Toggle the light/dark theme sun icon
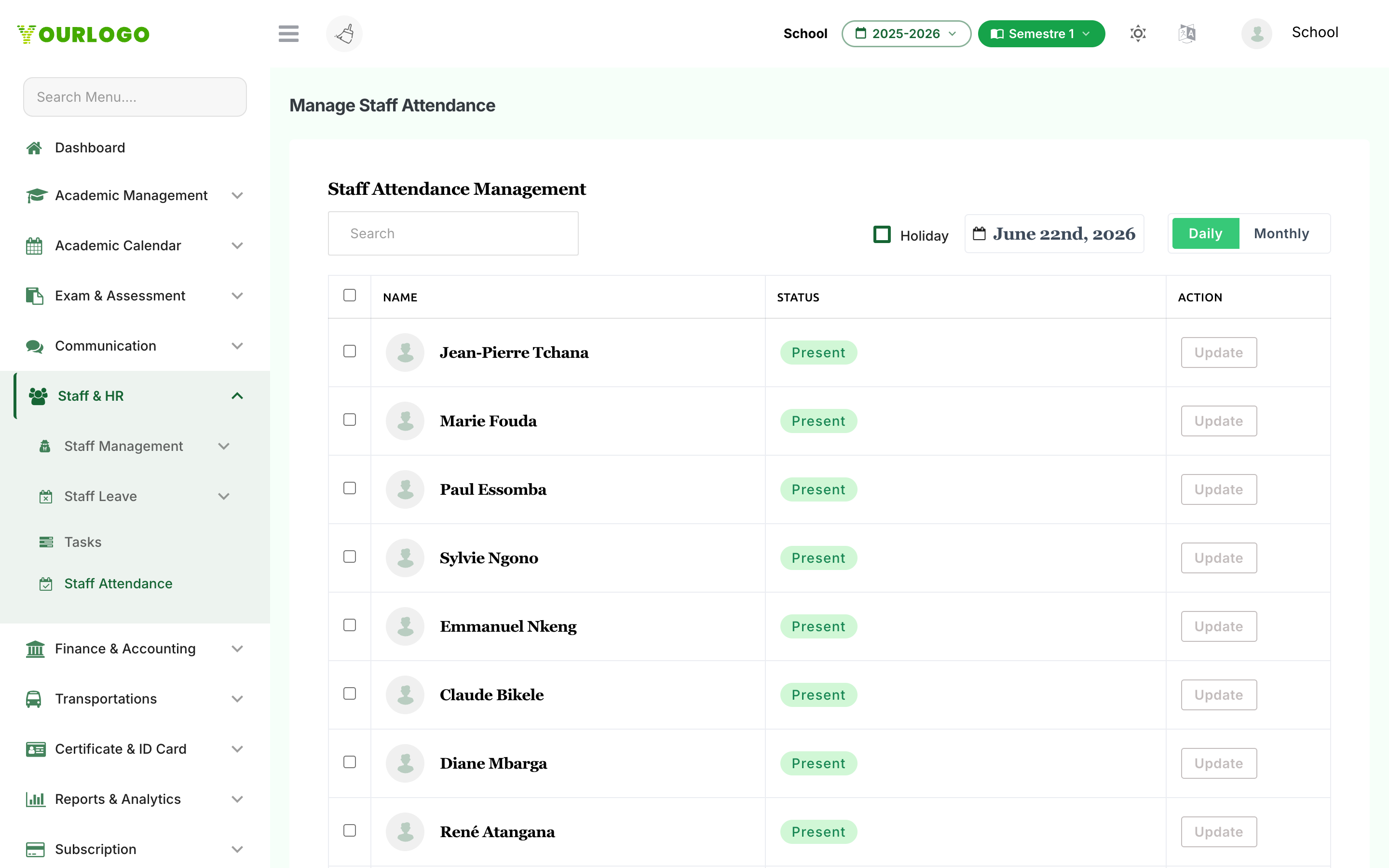The image size is (1389, 868). click(1138, 33)
